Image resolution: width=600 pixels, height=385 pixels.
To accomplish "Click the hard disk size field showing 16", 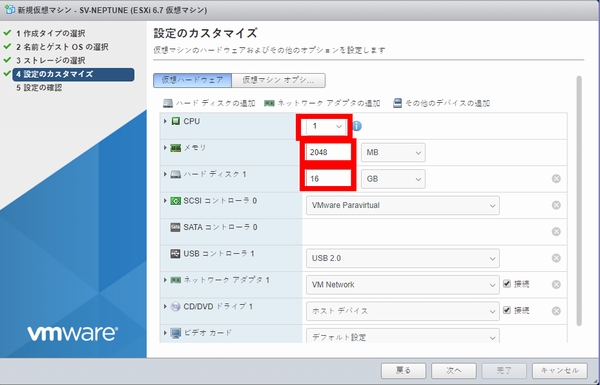I will tap(328, 179).
